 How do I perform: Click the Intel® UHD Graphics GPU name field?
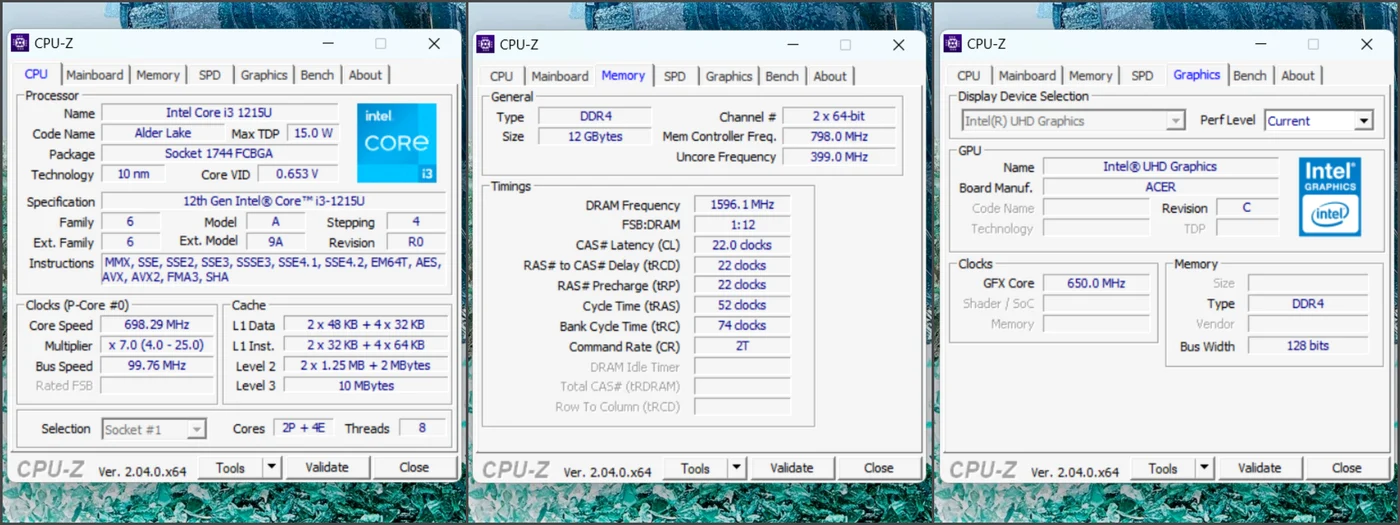tap(1161, 166)
